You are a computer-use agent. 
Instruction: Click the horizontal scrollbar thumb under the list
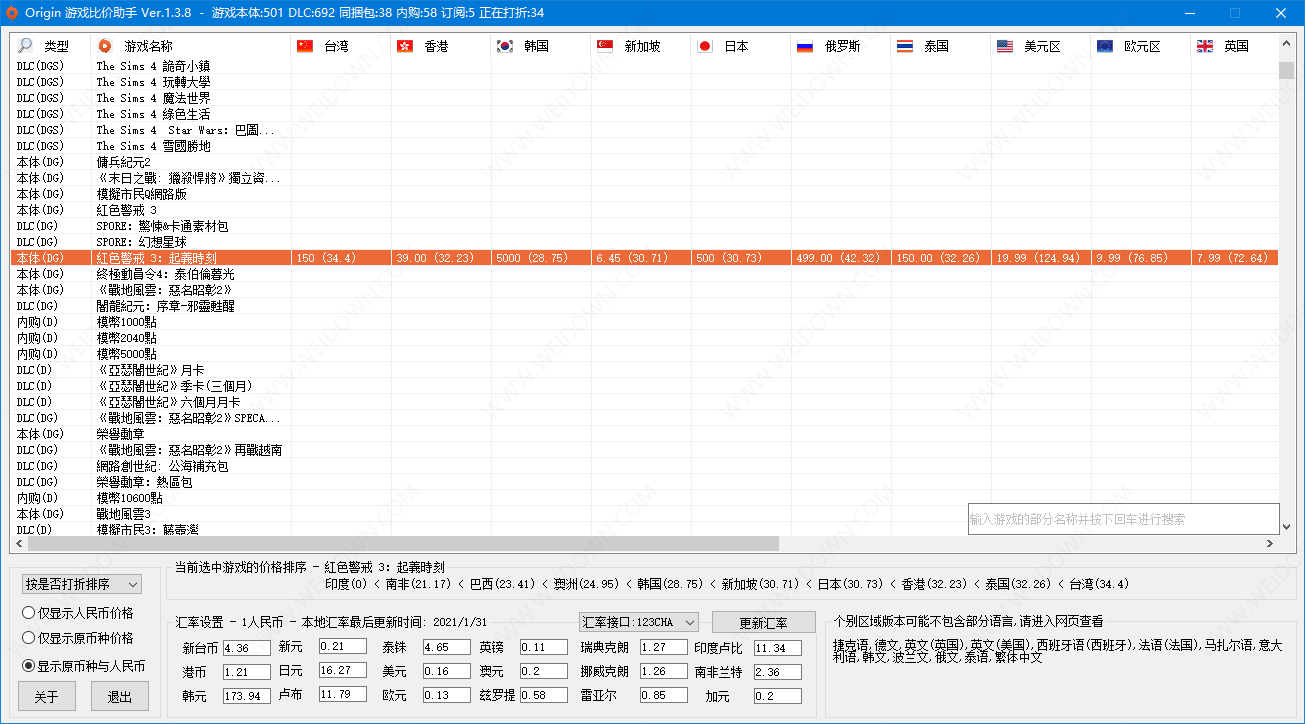click(403, 544)
